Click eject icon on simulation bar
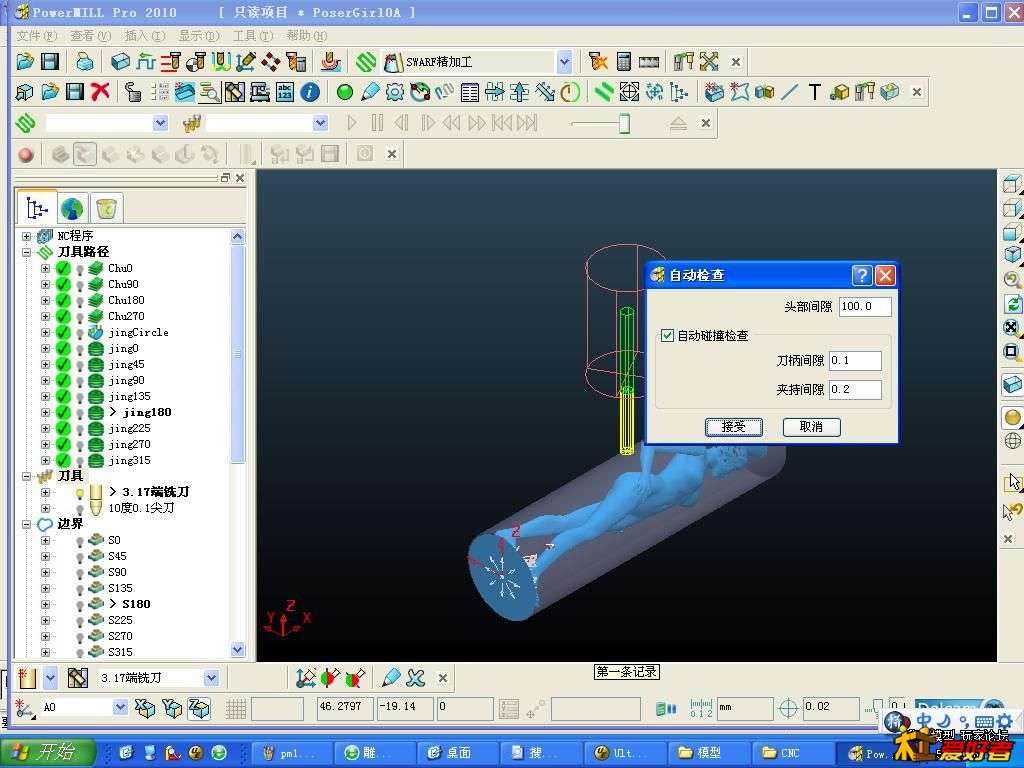Viewport: 1024px width, 768px height. tap(679, 123)
